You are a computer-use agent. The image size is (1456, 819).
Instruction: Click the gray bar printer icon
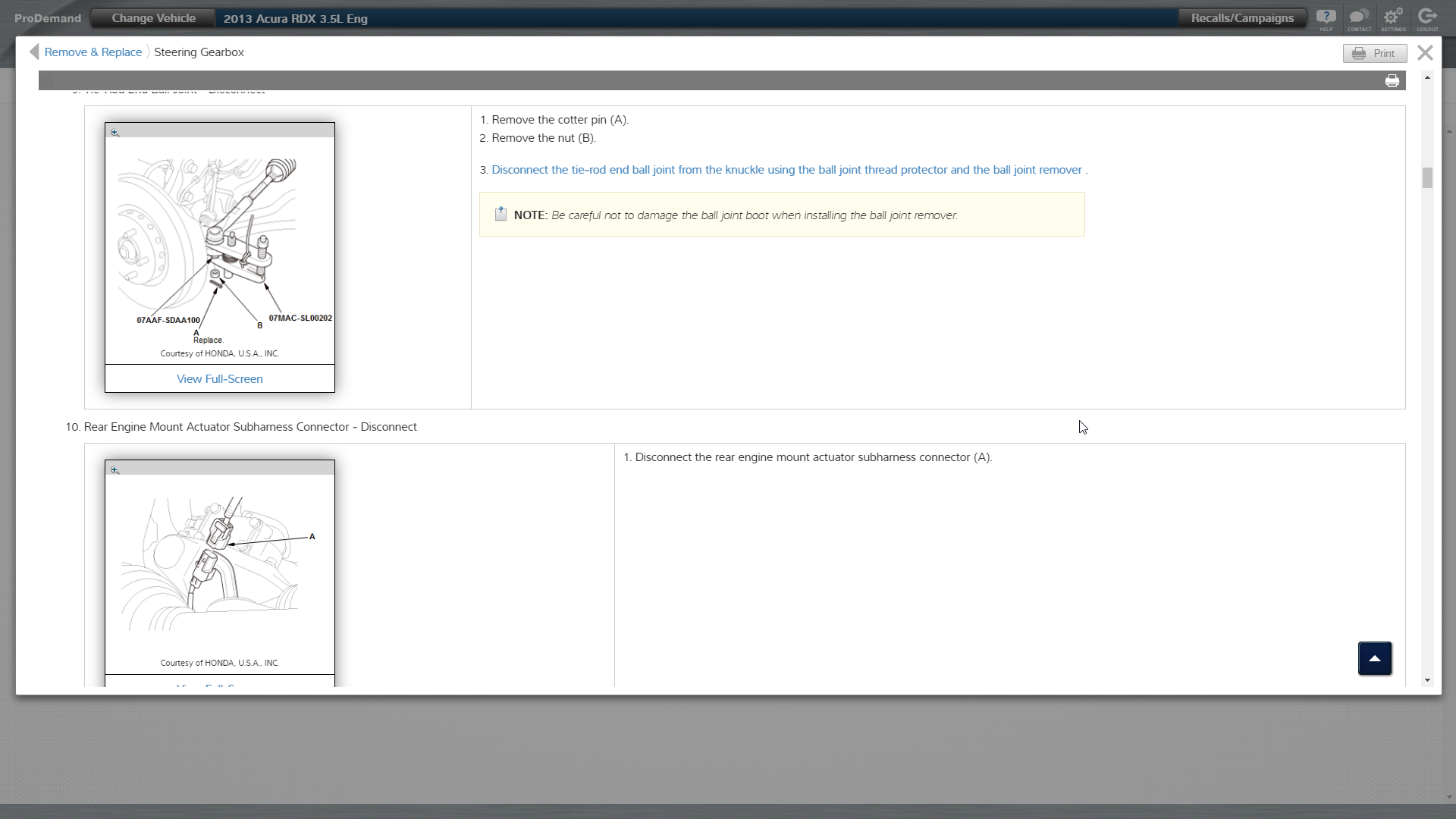[1392, 81]
